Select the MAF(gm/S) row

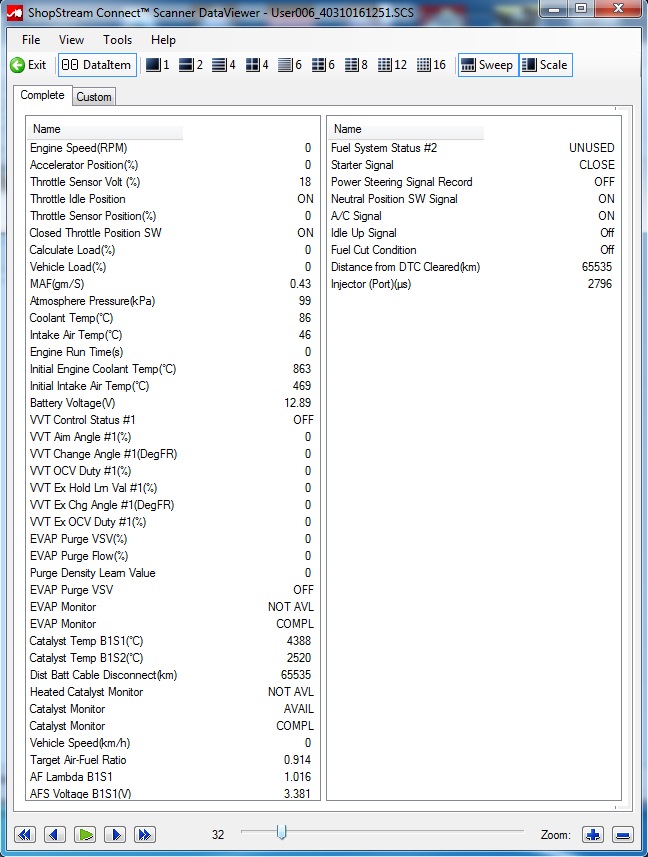pyautogui.click(x=172, y=284)
